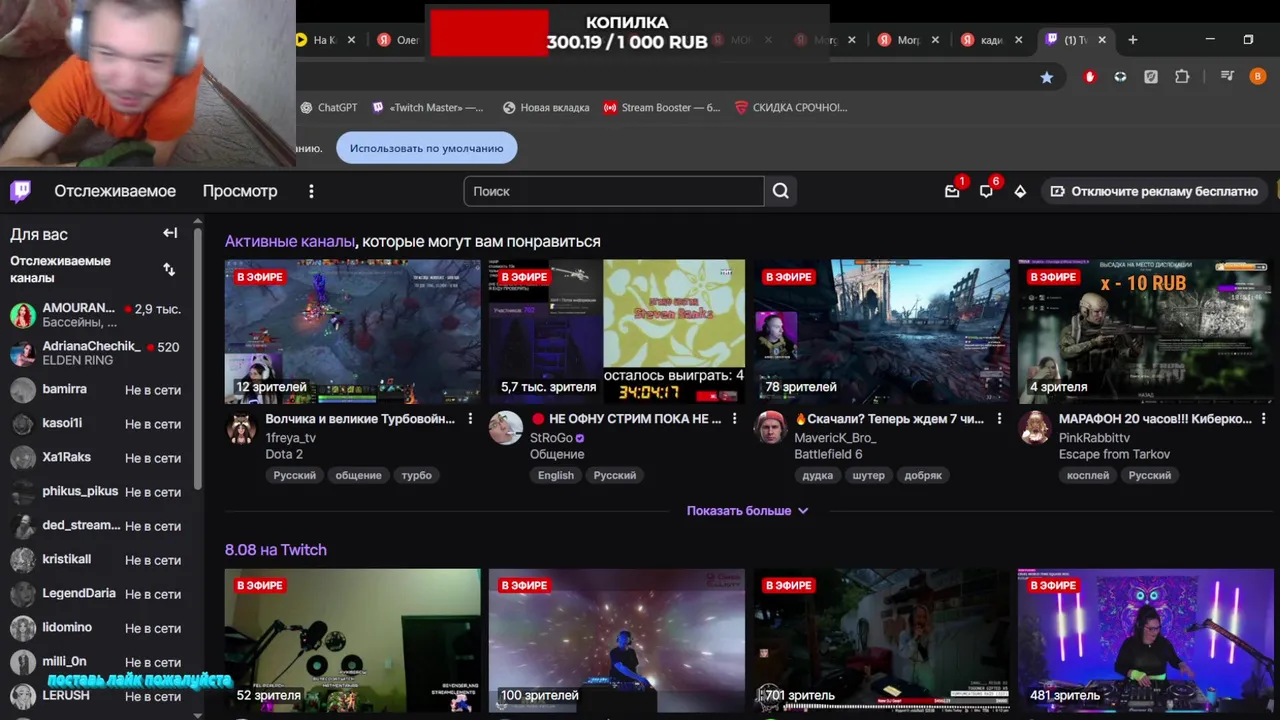1280x720 pixels.
Task: Select the шутер tag
Action: click(x=868, y=475)
